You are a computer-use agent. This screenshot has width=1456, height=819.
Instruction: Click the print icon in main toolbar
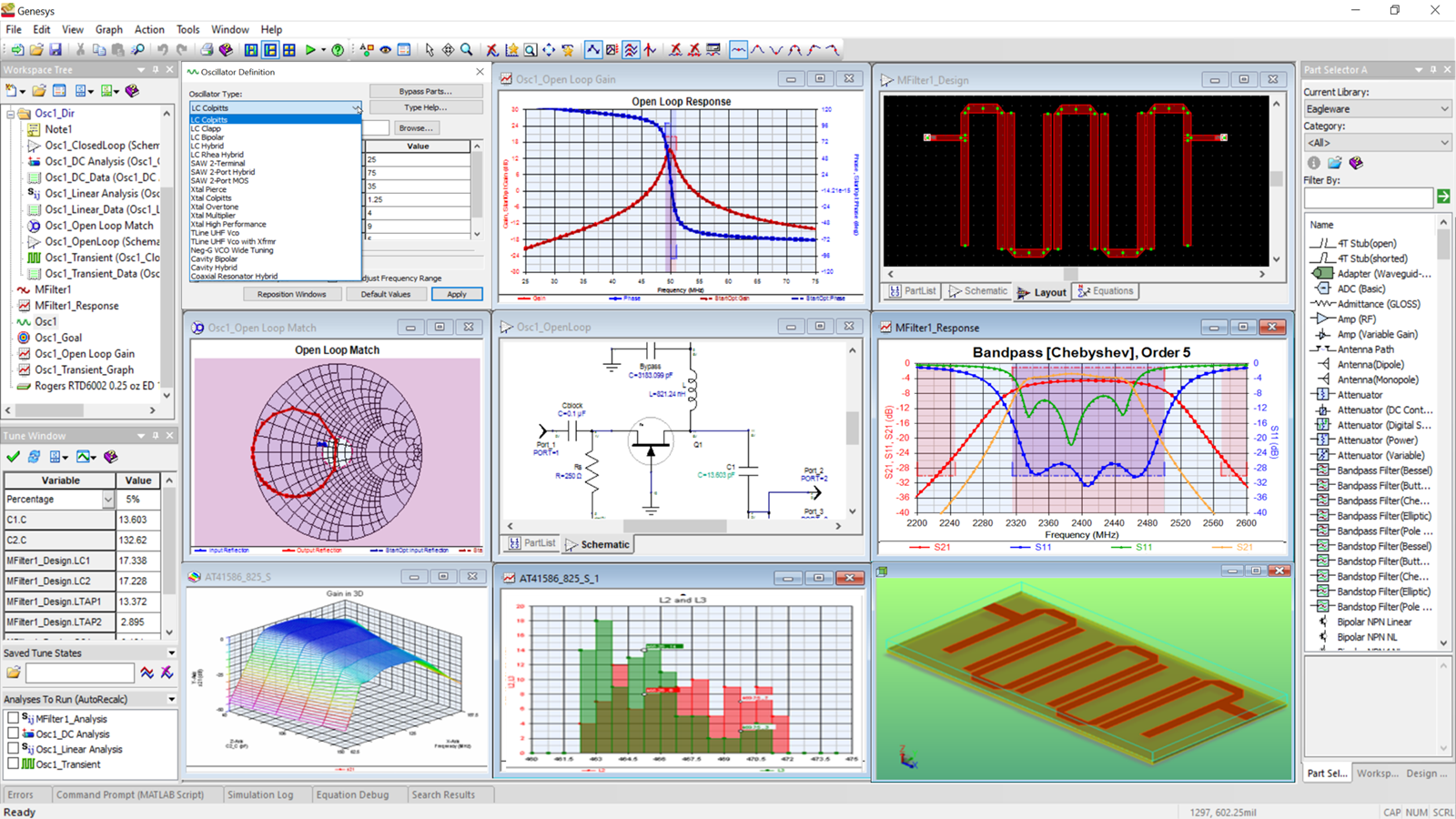click(x=207, y=50)
